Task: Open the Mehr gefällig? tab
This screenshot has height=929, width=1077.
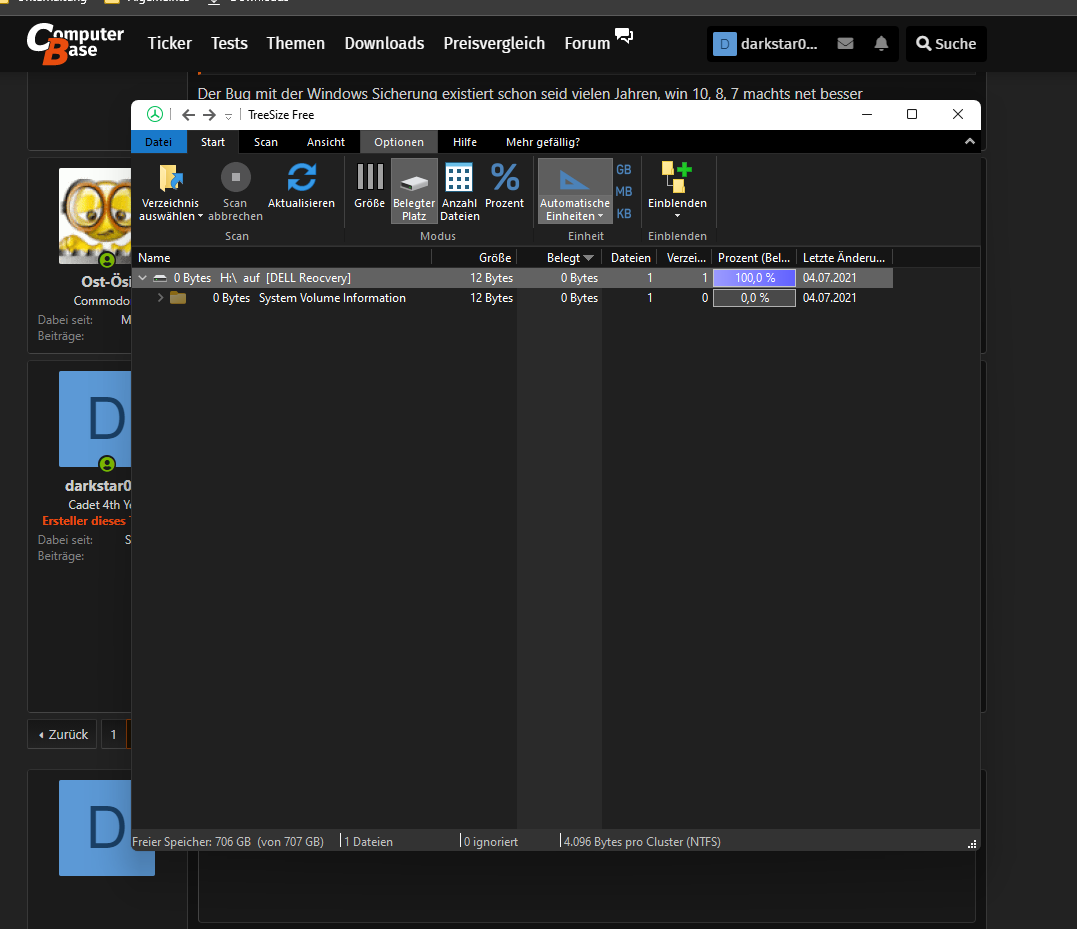Action: pos(543,142)
